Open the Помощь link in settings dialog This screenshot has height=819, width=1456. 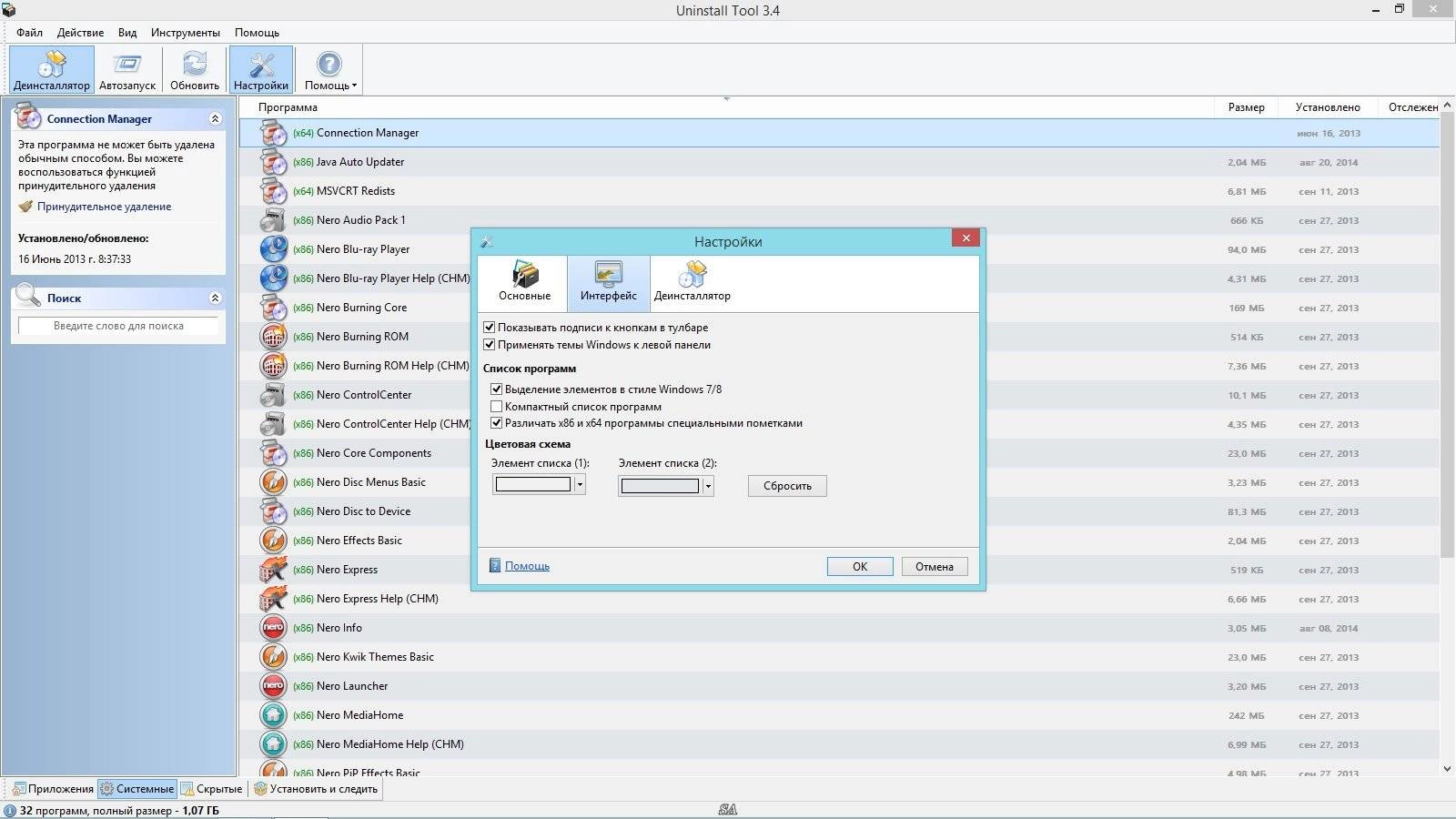coord(527,566)
